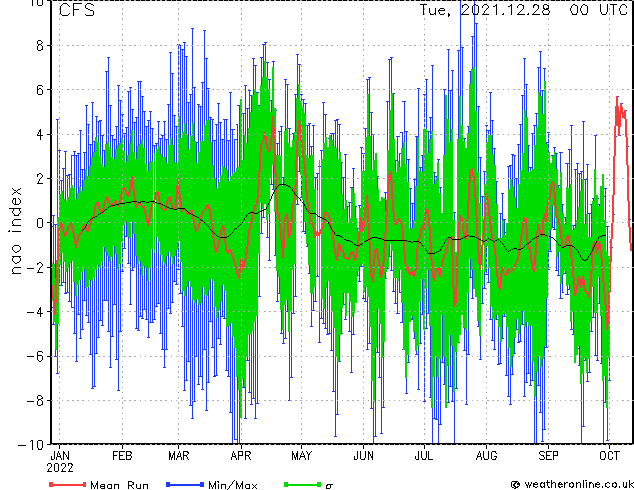Click the red mean-run peak in October
The height and width of the screenshot is (490, 634).
coord(617,97)
